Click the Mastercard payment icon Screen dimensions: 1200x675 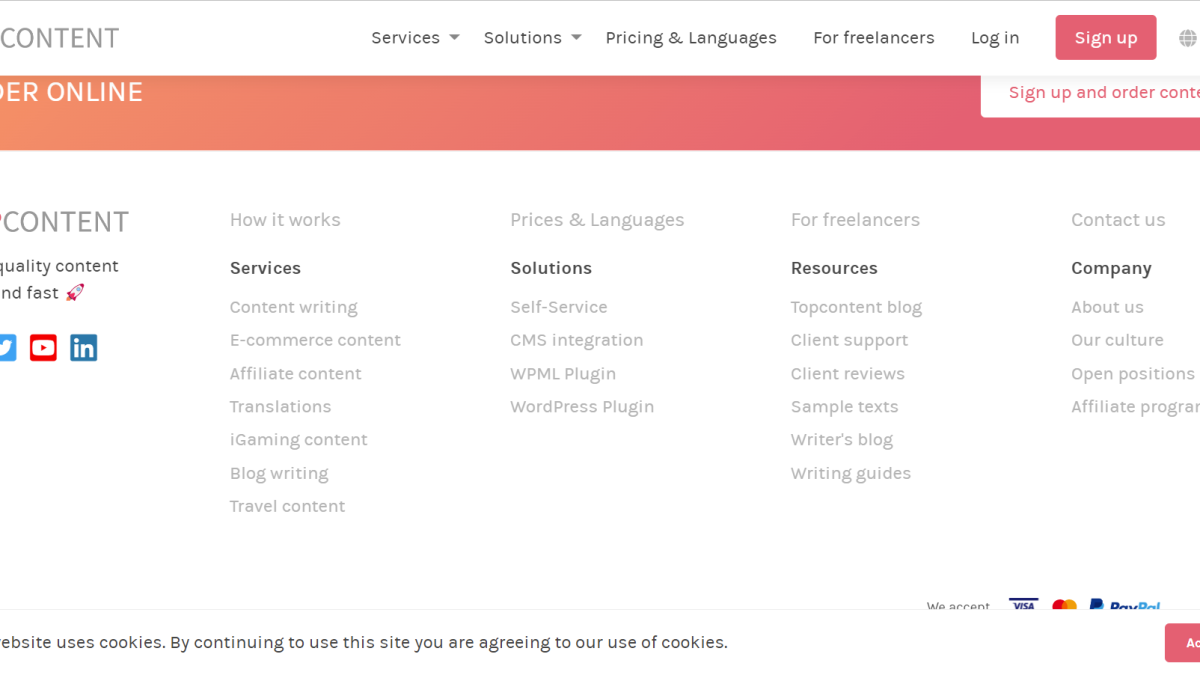point(1064,605)
